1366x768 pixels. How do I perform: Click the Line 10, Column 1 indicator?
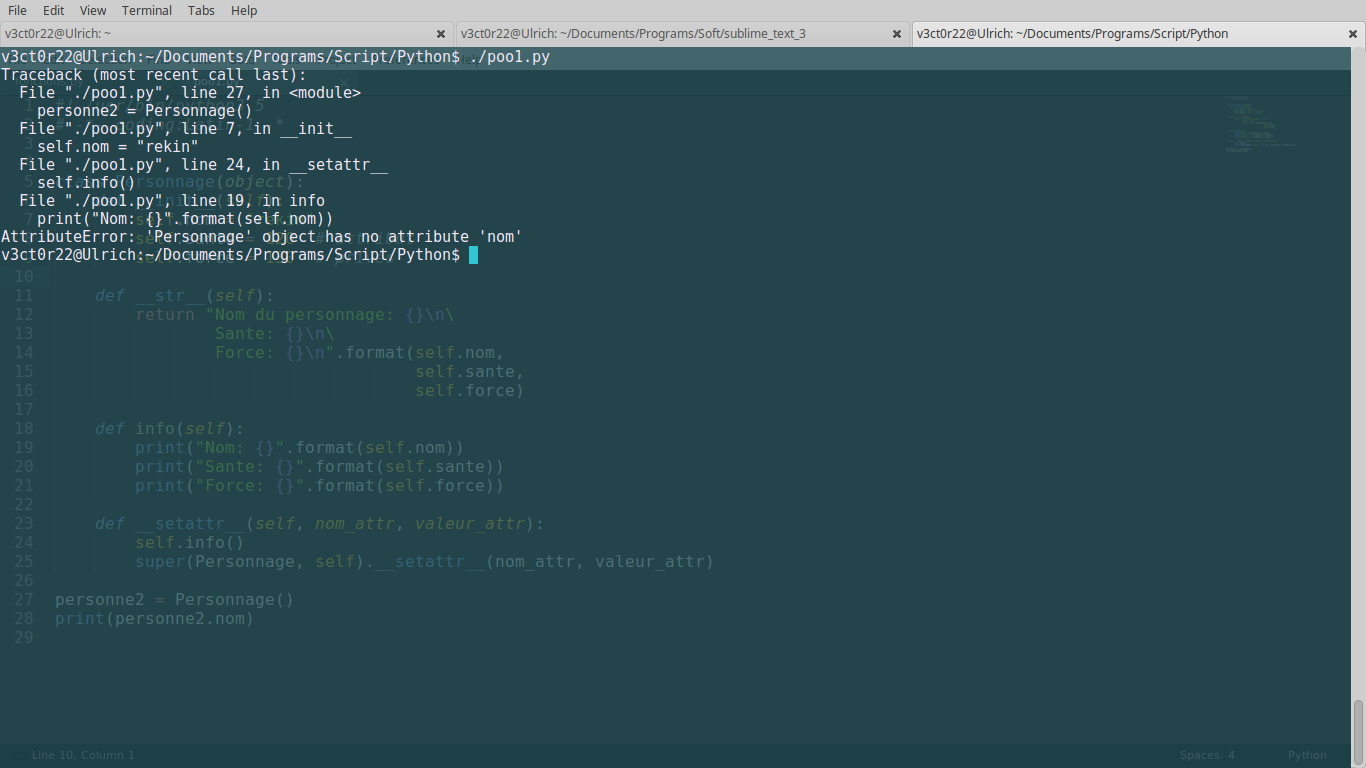pos(84,755)
